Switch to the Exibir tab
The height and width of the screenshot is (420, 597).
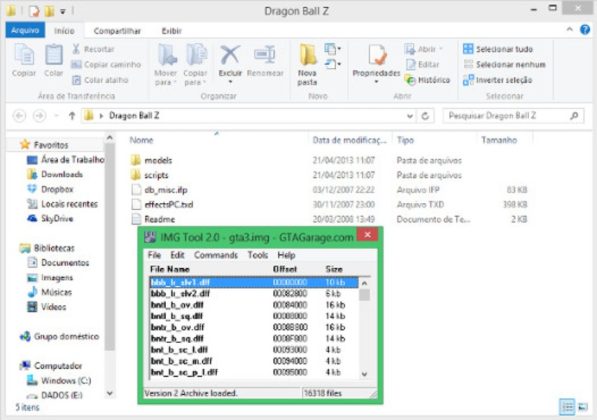tap(172, 31)
